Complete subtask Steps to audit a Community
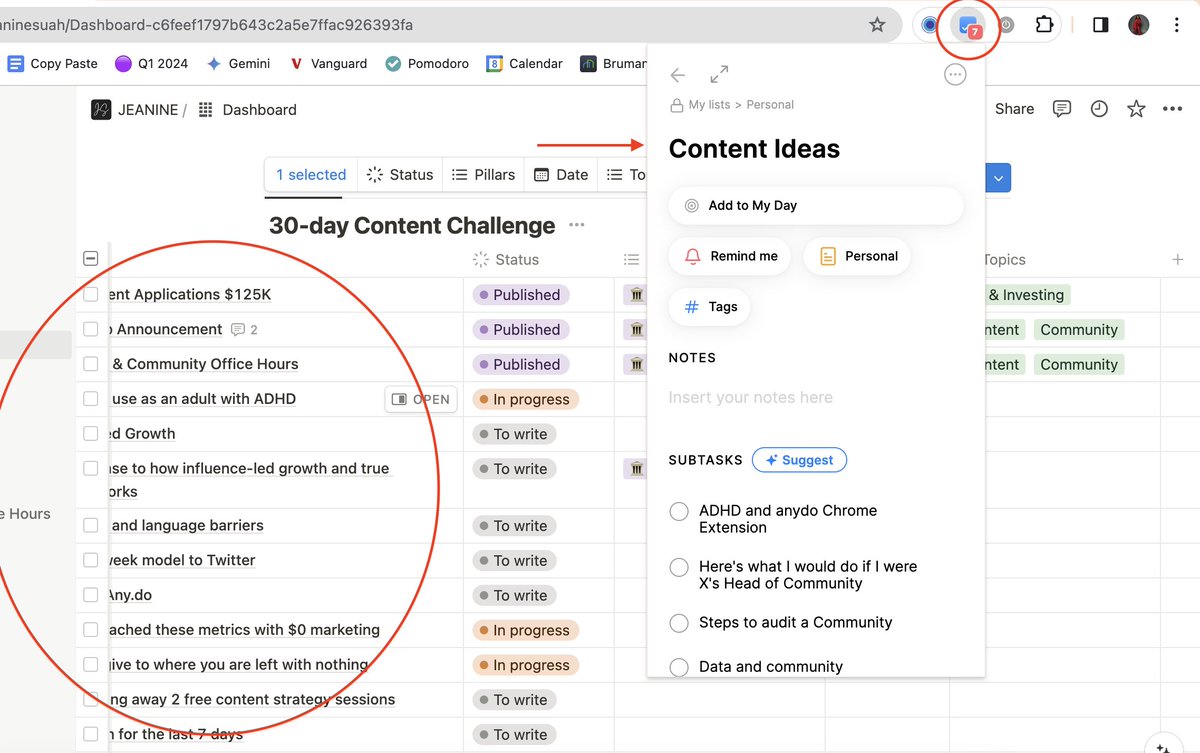Image resolution: width=1200 pixels, height=753 pixels. [679, 623]
